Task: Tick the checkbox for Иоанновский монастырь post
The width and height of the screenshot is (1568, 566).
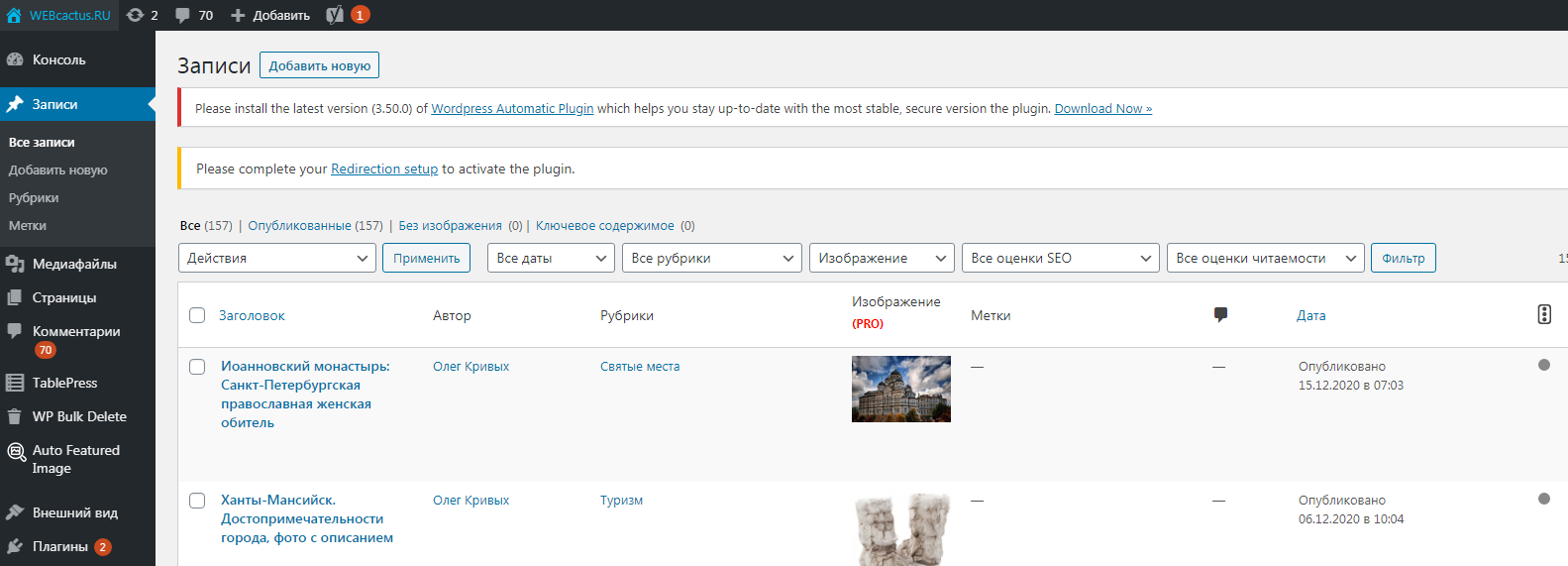Action: (x=197, y=367)
